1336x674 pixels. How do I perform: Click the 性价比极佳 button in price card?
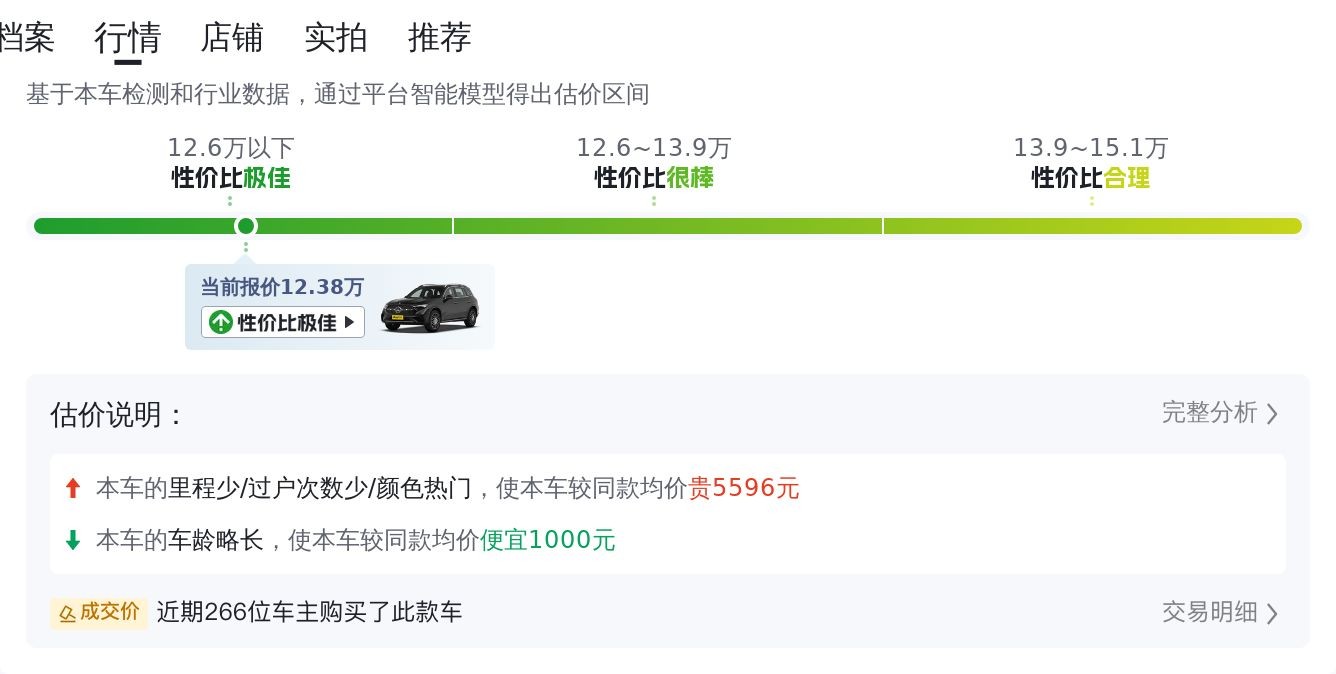[x=283, y=322]
